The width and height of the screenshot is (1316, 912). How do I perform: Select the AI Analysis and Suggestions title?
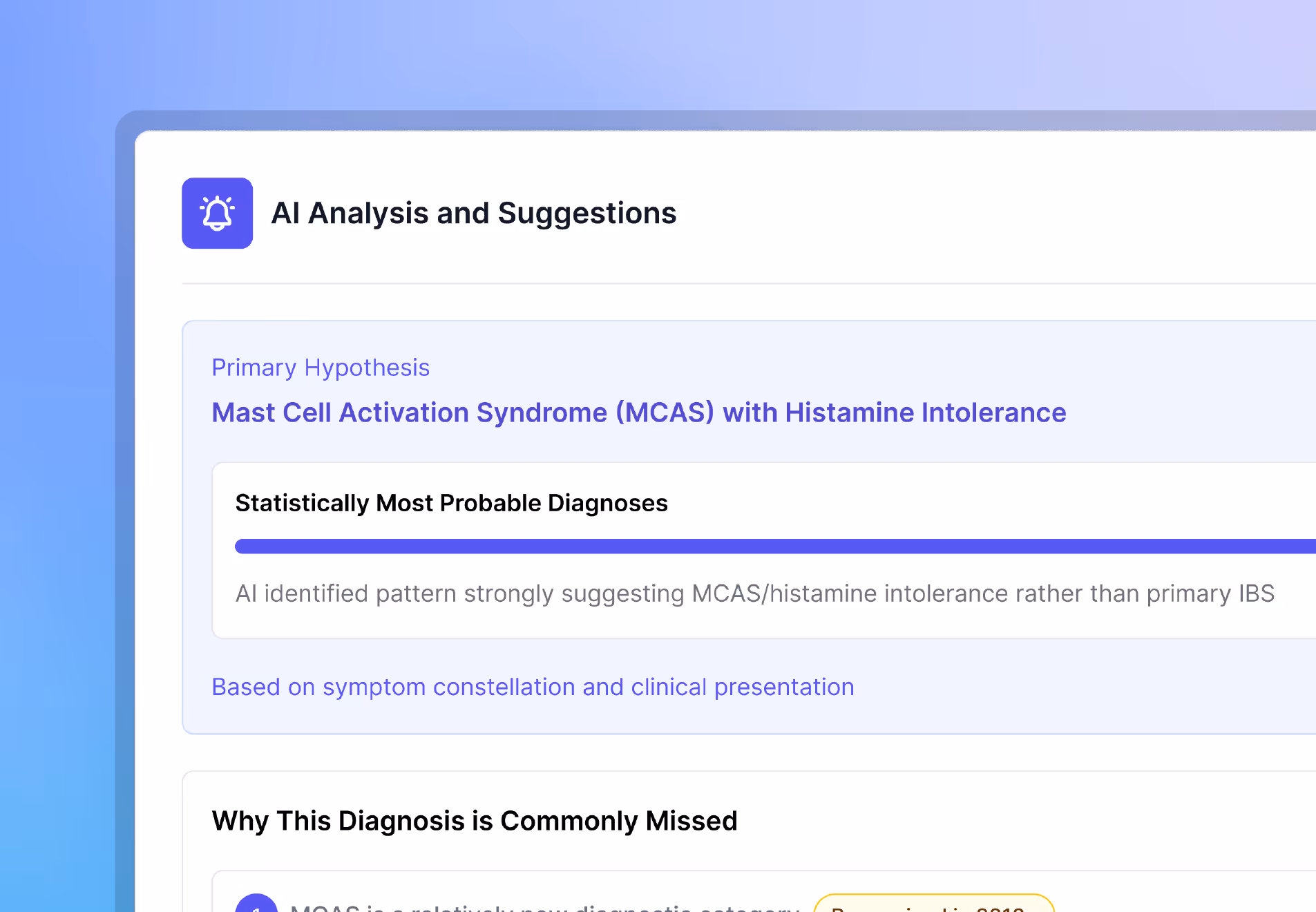pos(474,213)
